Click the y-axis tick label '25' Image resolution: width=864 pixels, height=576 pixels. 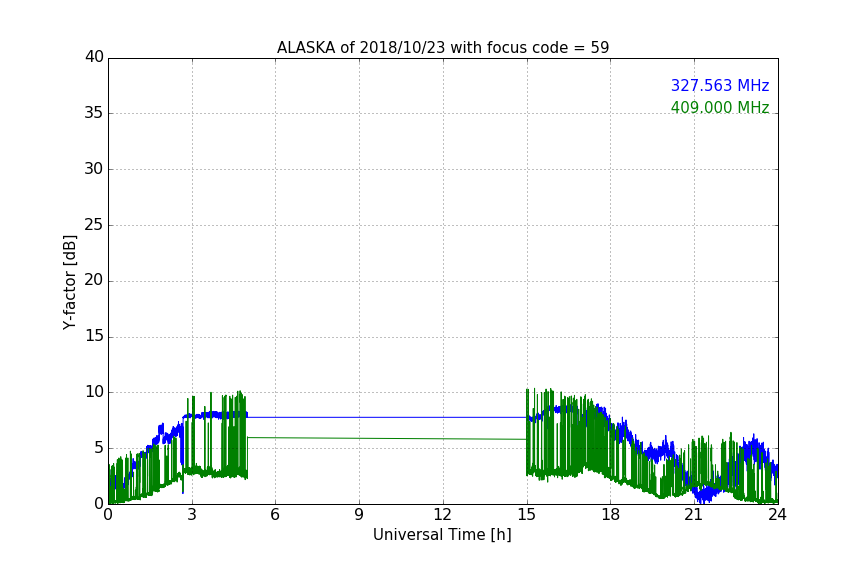point(94,225)
